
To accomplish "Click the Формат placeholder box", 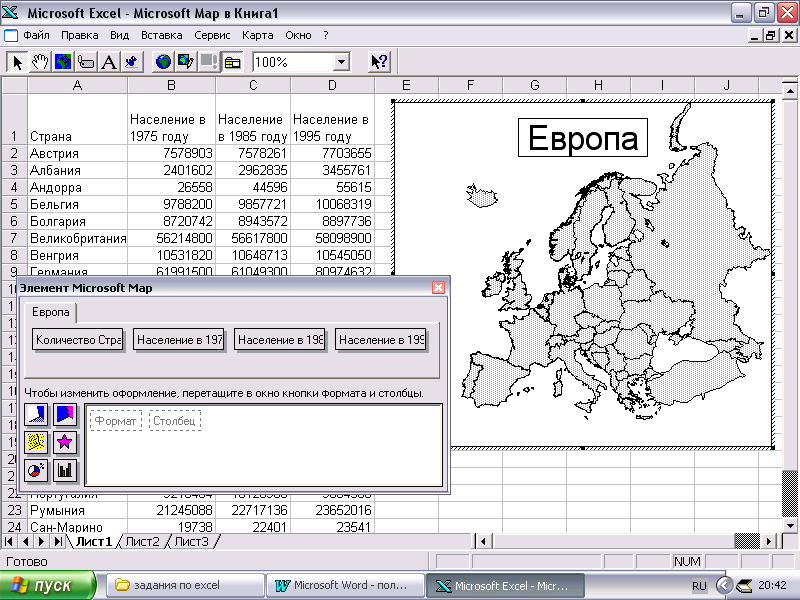I will tap(116, 421).
